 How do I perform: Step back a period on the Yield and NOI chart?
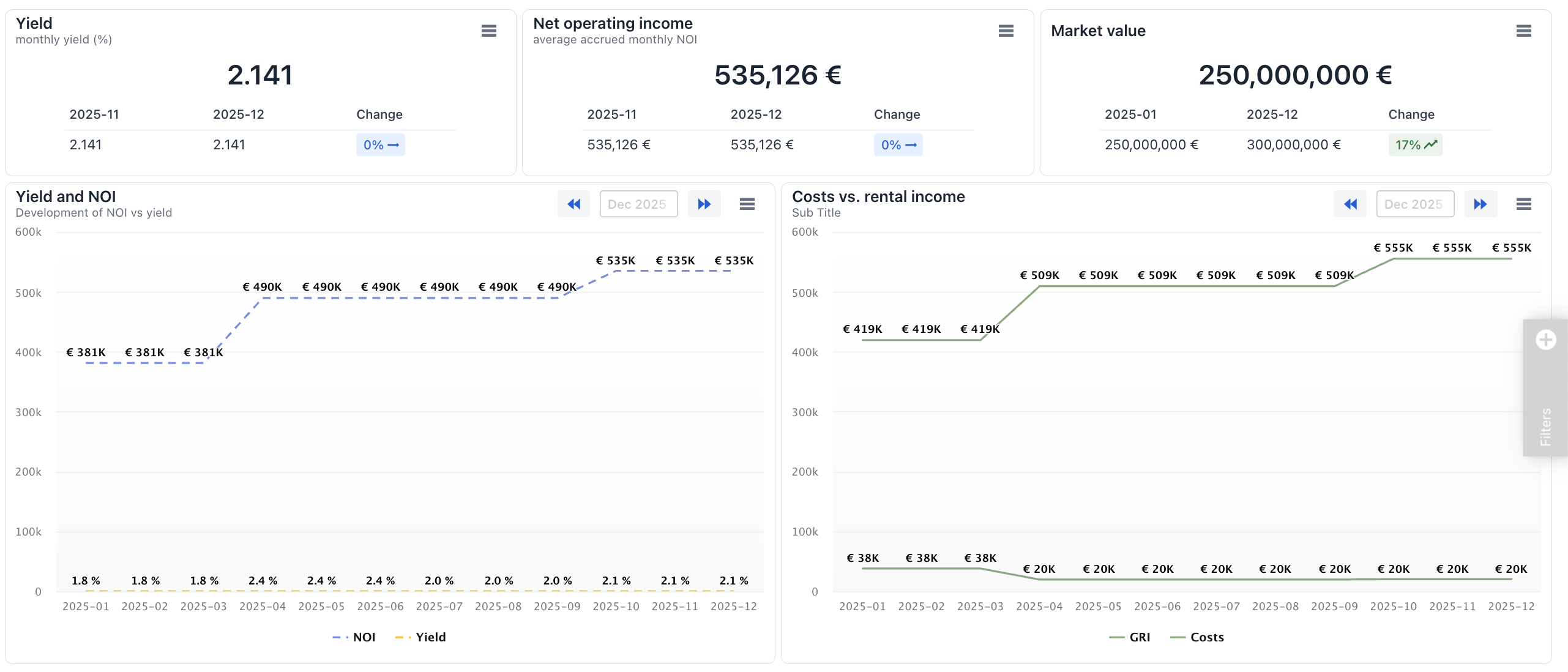573,204
